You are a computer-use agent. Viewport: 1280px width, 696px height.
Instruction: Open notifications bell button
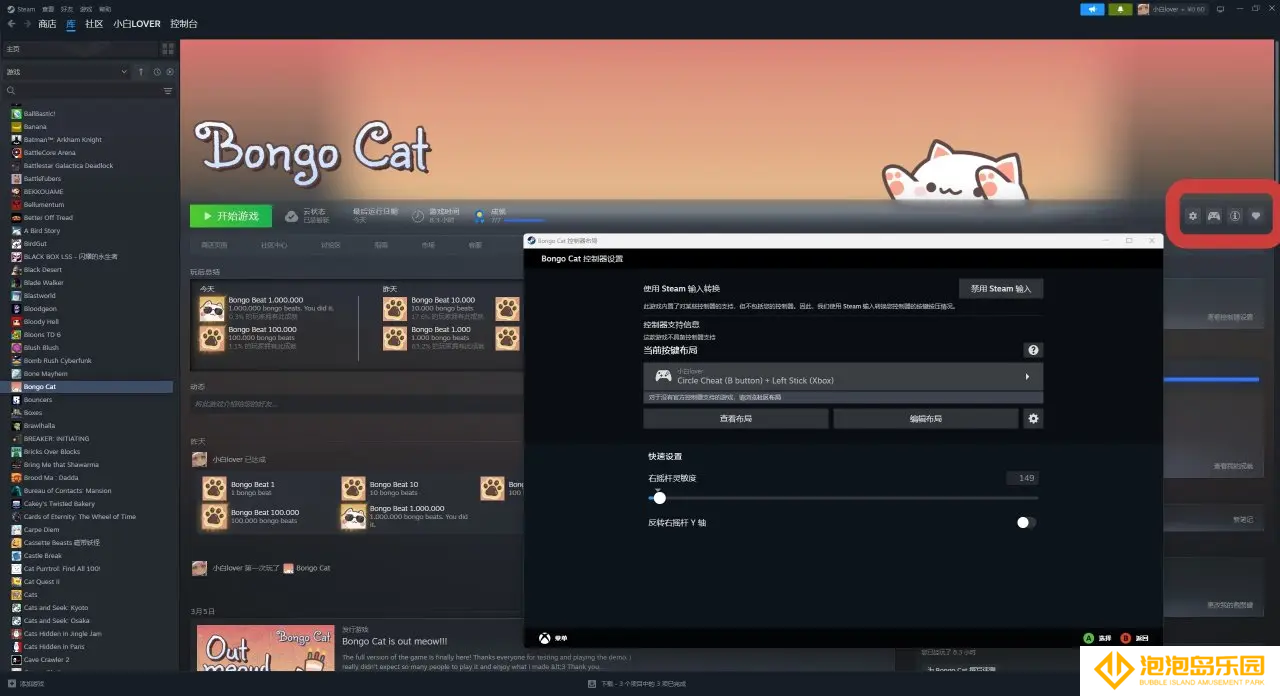1120,9
